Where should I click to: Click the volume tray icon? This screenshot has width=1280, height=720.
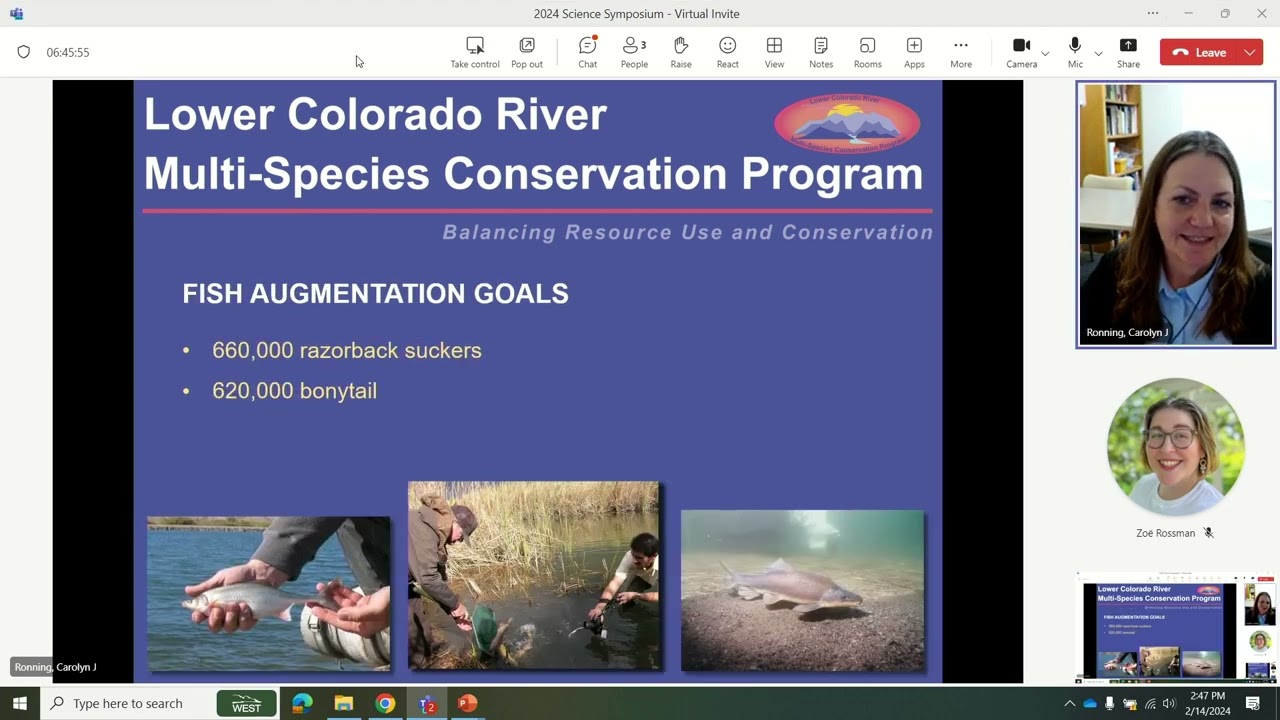point(1168,703)
